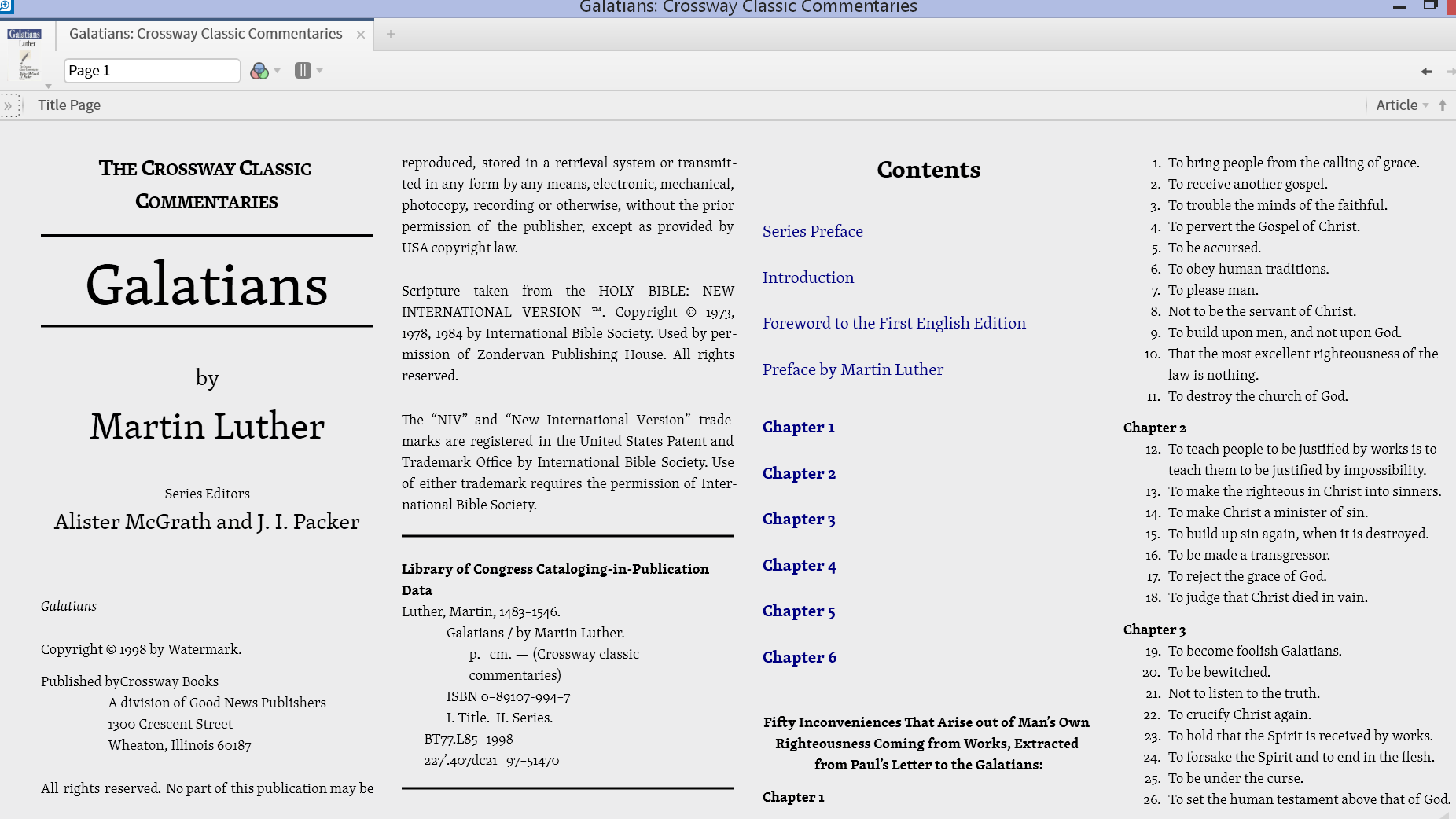Viewport: 1456px width, 819px height.
Task: Click the Page 1 reference box
Action: coord(152,70)
